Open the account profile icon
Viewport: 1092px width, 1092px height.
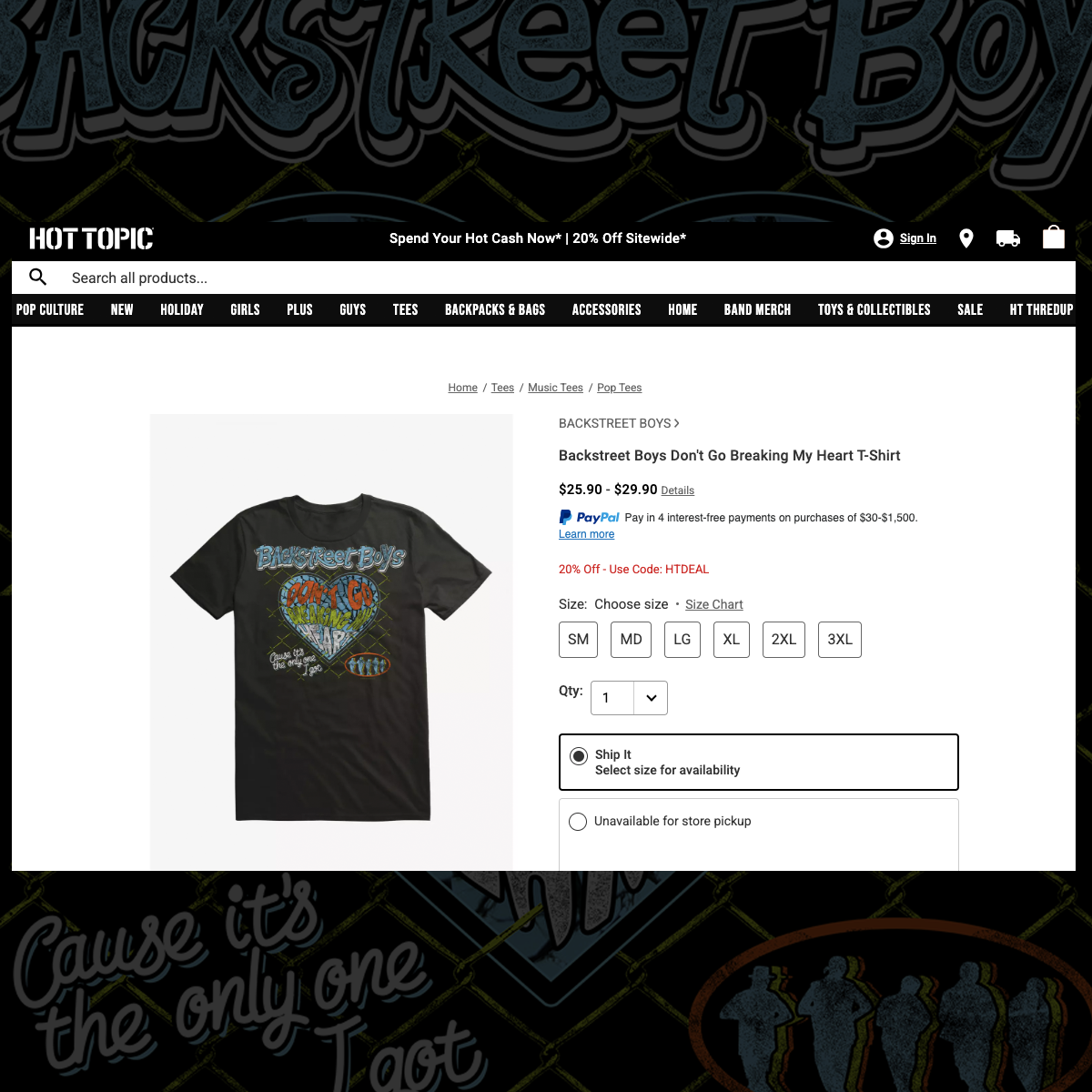[883, 238]
